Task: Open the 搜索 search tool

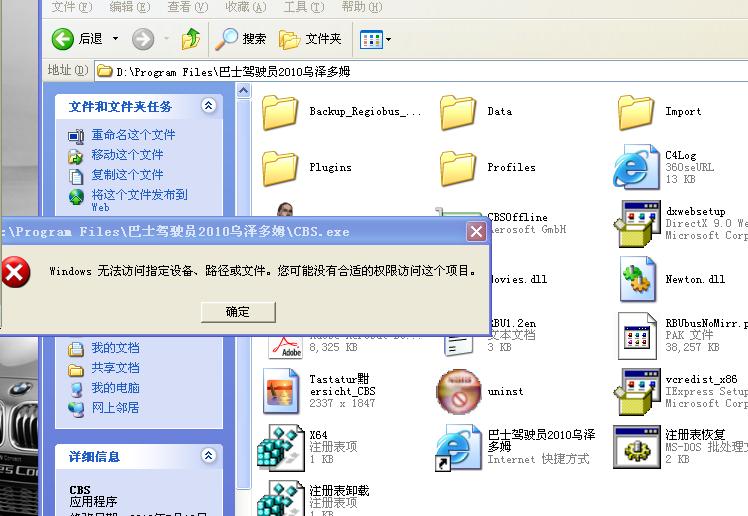Action: (241, 39)
